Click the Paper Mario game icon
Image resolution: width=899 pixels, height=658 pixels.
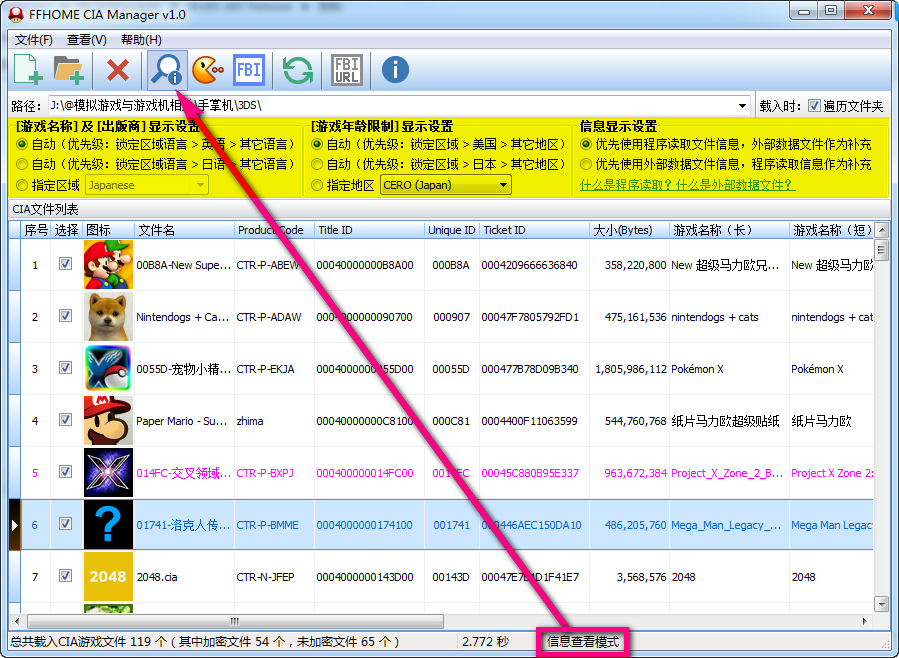(x=108, y=421)
